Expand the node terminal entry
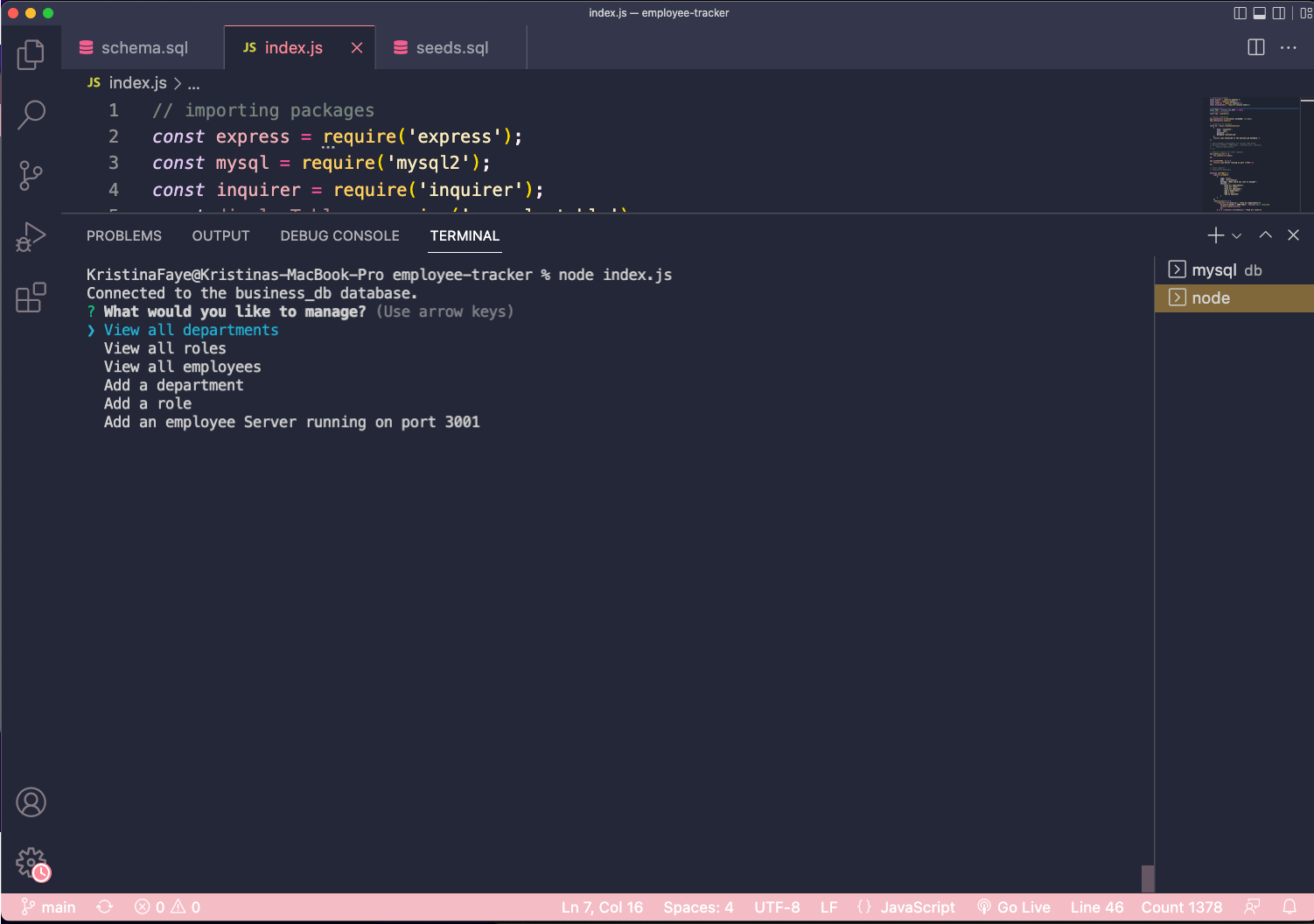 1178,297
